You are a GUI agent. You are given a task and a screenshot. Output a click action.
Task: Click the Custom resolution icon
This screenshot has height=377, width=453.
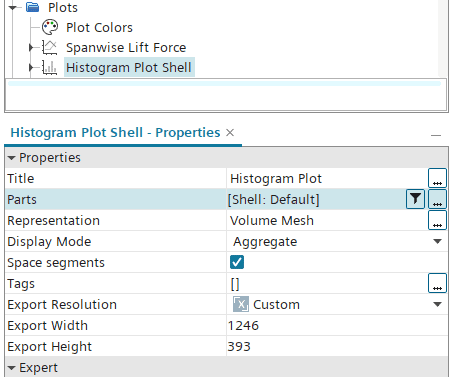pyautogui.click(x=241, y=304)
